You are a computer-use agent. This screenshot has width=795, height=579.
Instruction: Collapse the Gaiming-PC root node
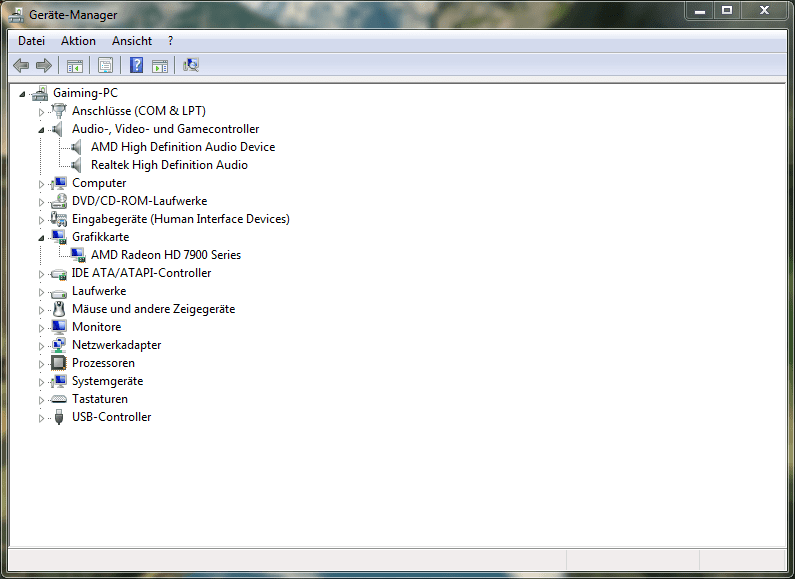coord(22,94)
